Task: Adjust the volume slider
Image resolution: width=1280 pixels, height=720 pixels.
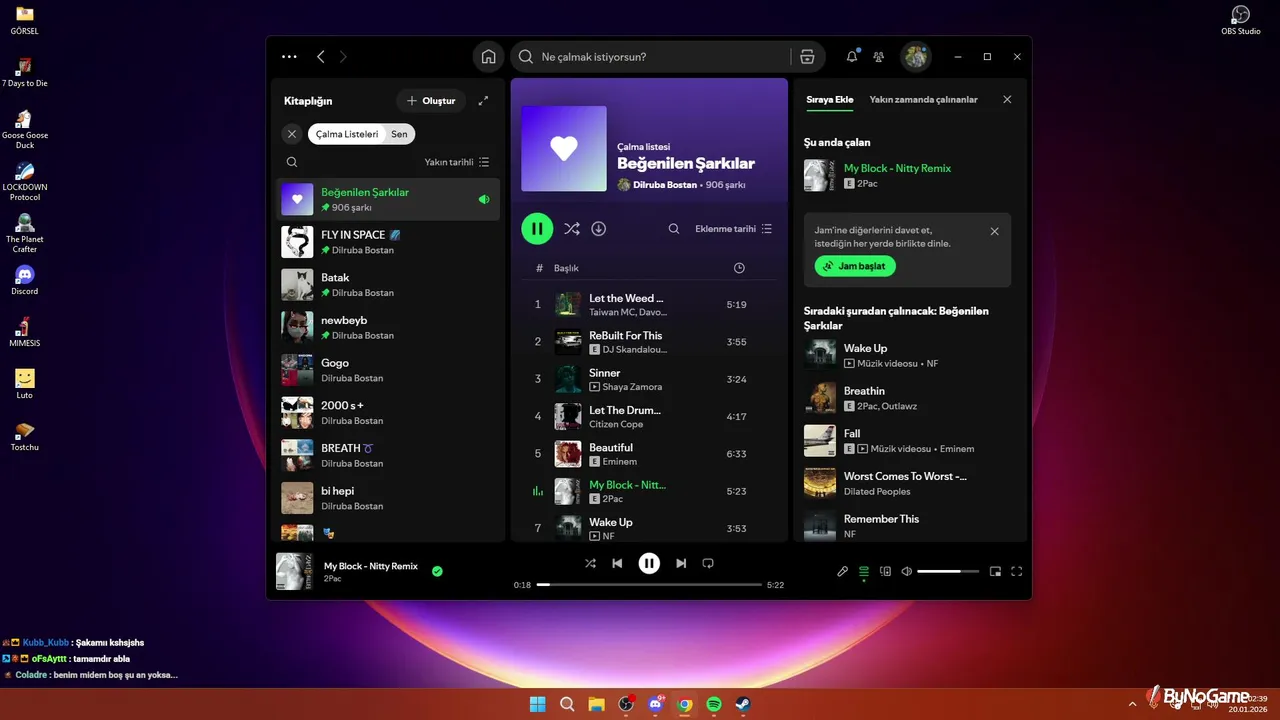Action: 947,572
